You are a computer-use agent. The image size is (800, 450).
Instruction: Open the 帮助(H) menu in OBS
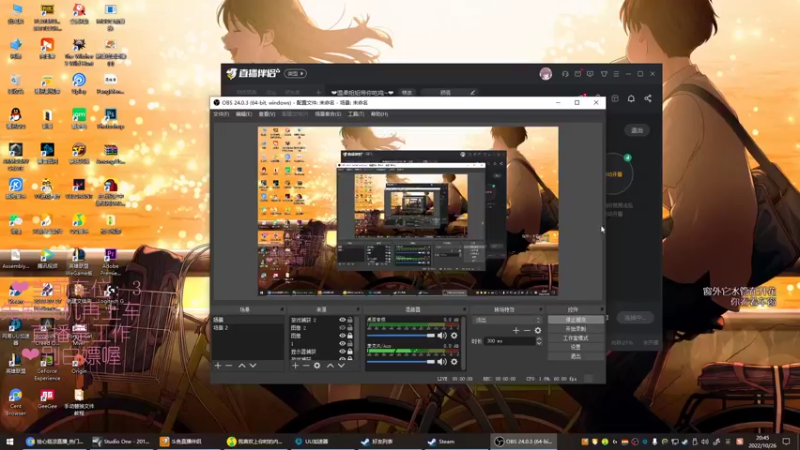click(379, 114)
